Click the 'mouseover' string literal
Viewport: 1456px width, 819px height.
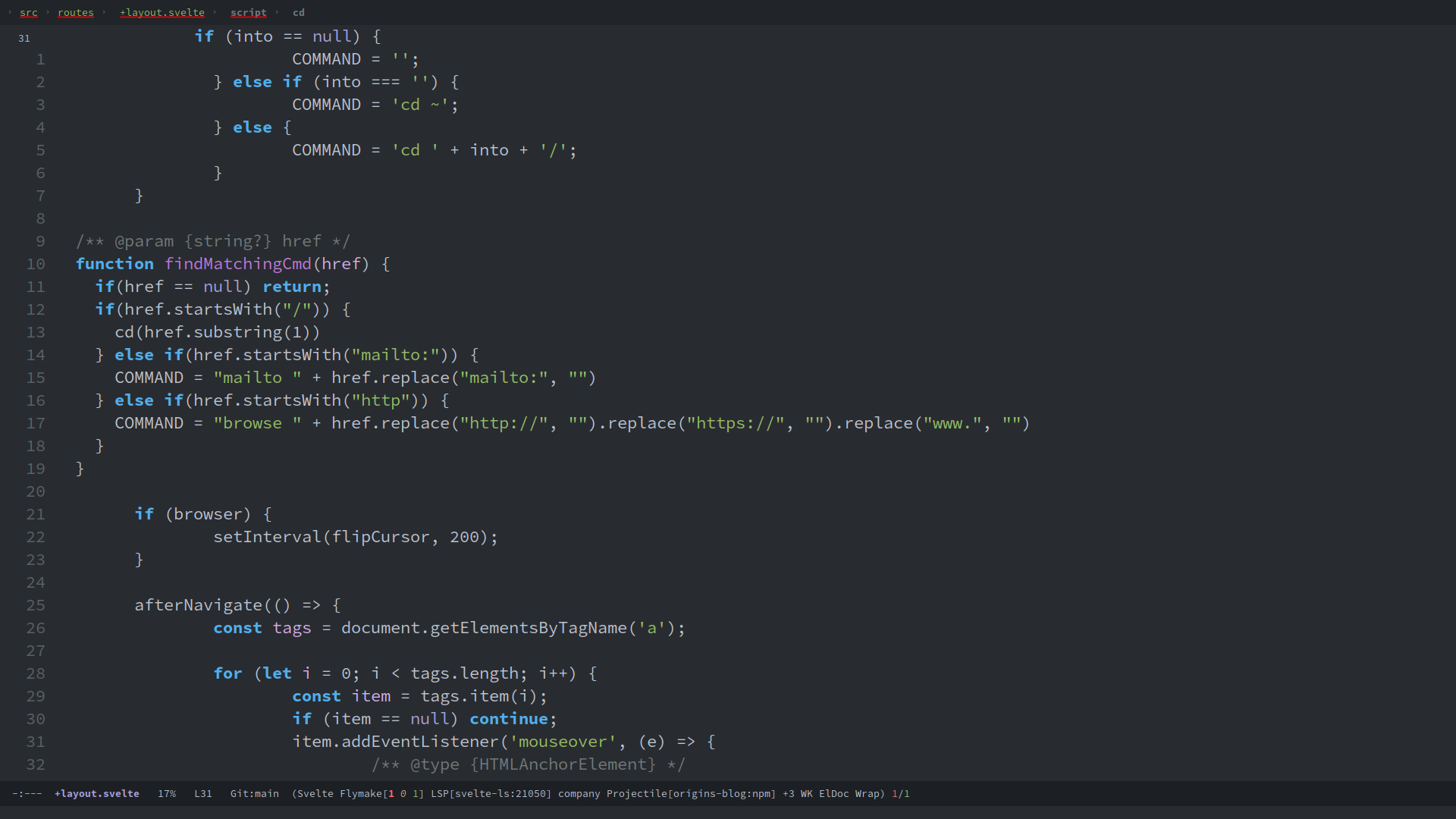563,742
